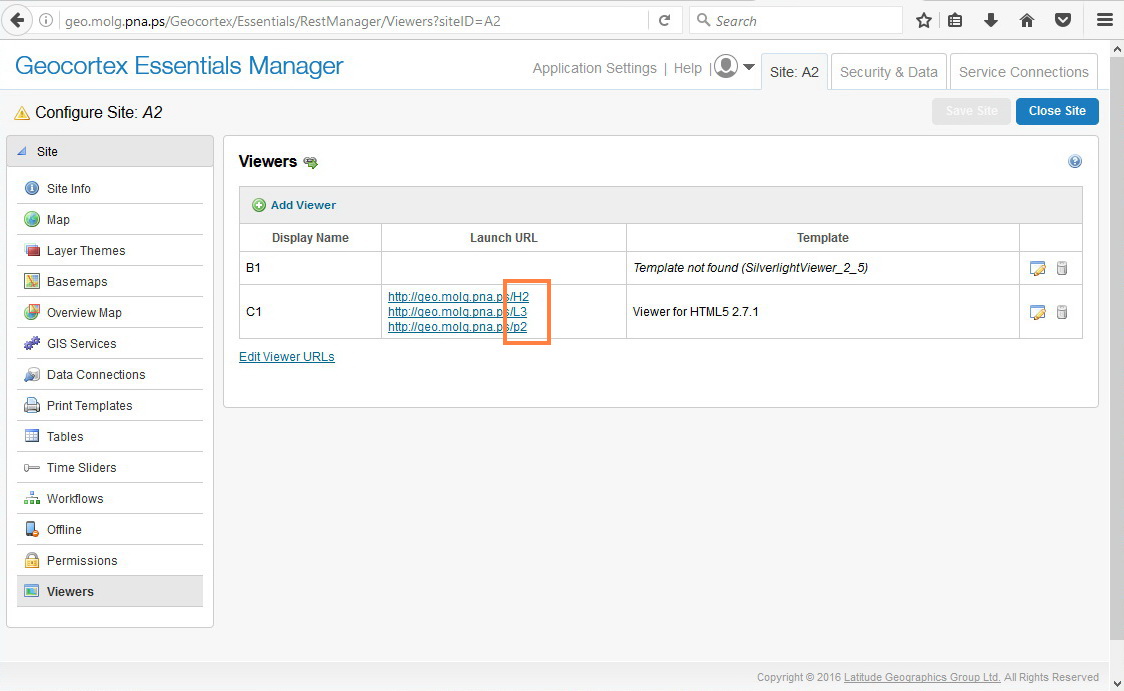Open the launch URL ending in /p2
This screenshot has width=1124, height=691.
click(457, 326)
